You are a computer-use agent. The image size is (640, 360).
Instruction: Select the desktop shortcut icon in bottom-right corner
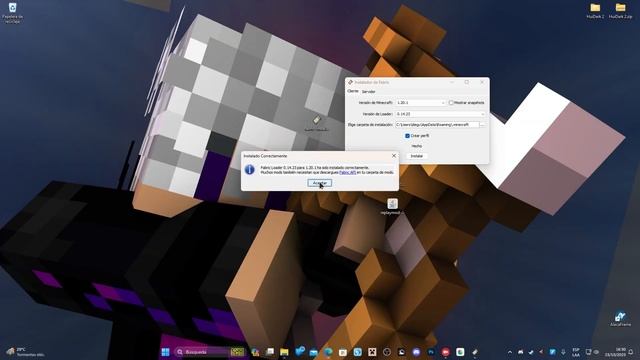(x=620, y=319)
